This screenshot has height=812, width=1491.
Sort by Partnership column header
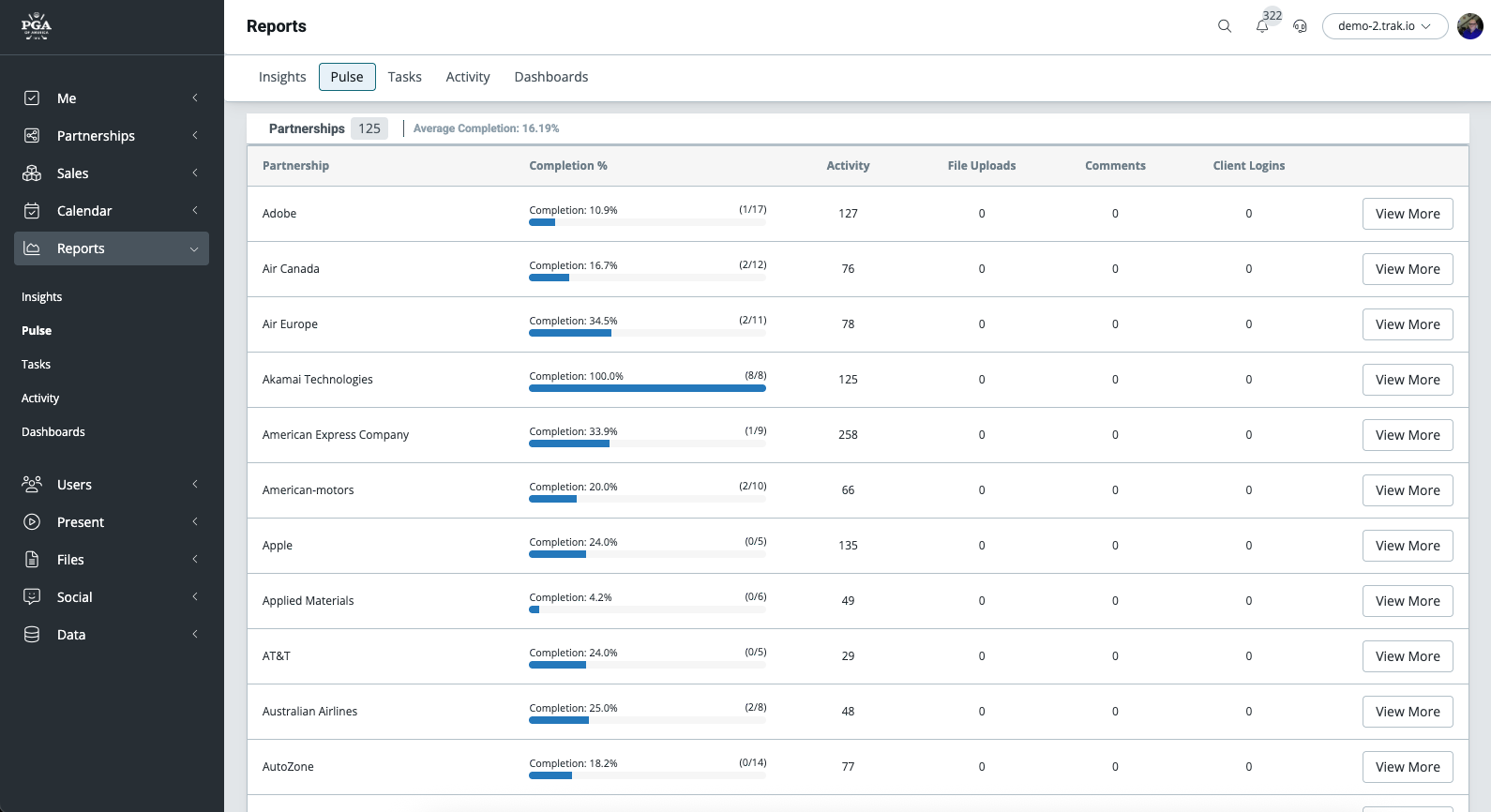[x=295, y=166]
